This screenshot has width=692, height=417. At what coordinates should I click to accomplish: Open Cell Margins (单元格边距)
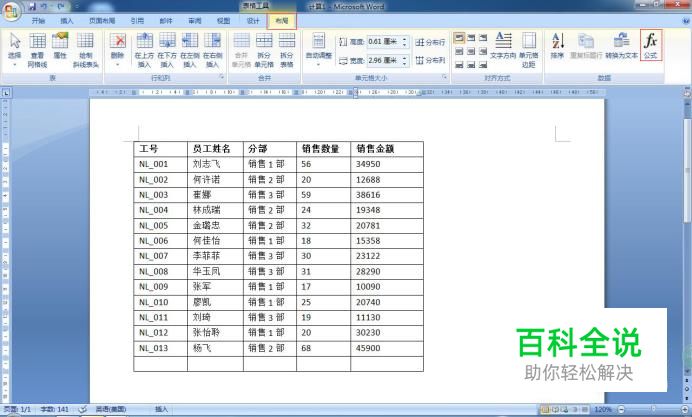coord(528,50)
